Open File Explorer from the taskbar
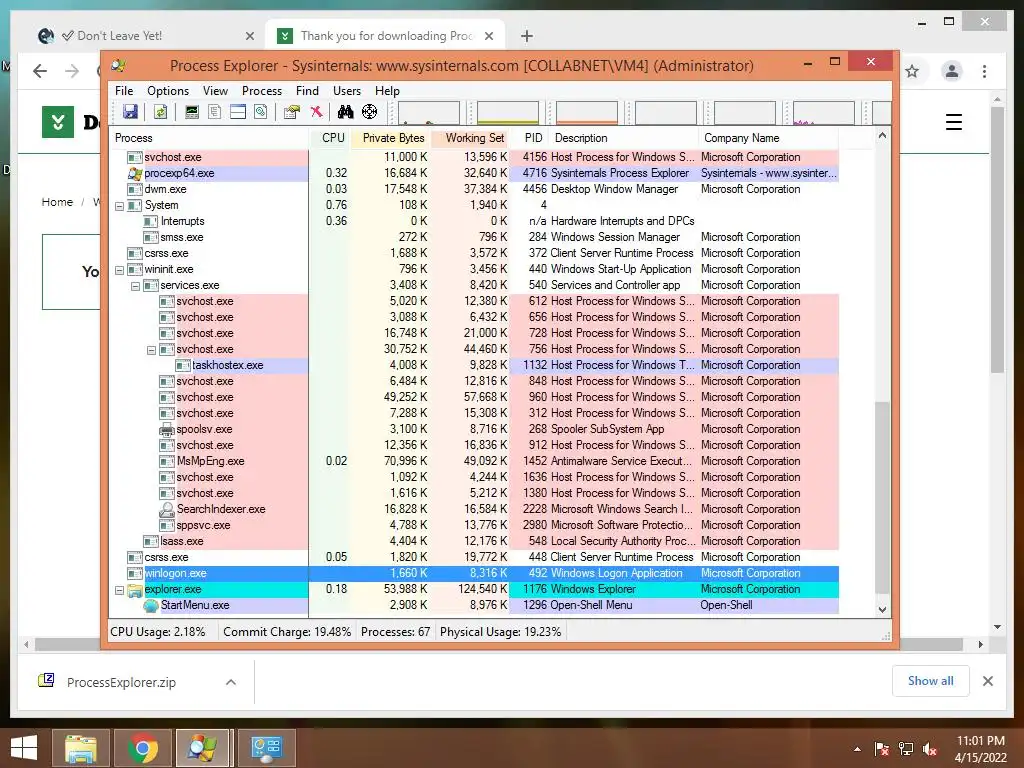The image size is (1024, 768). [80, 748]
